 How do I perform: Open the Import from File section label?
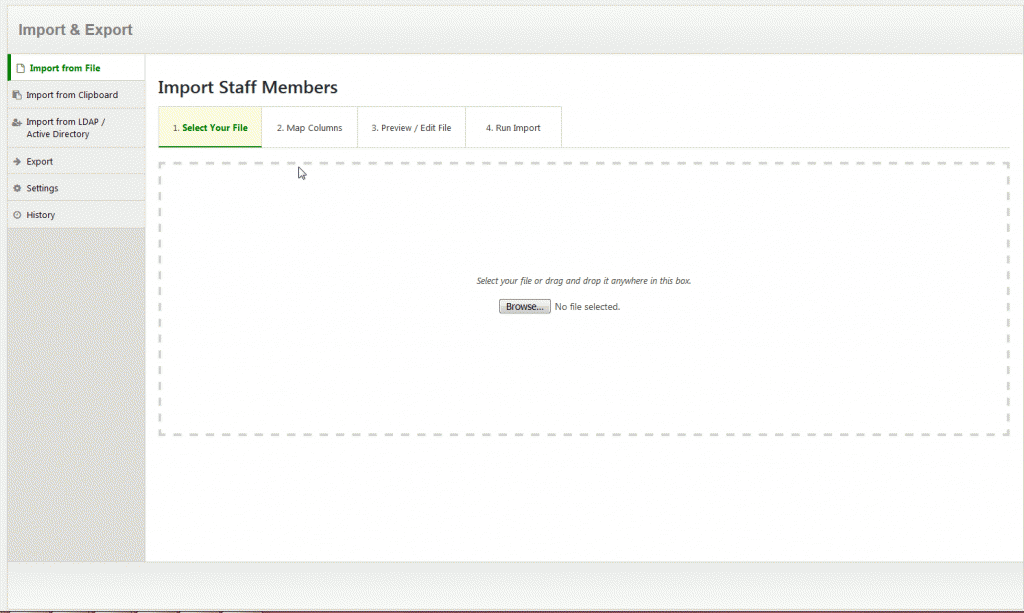pos(65,68)
